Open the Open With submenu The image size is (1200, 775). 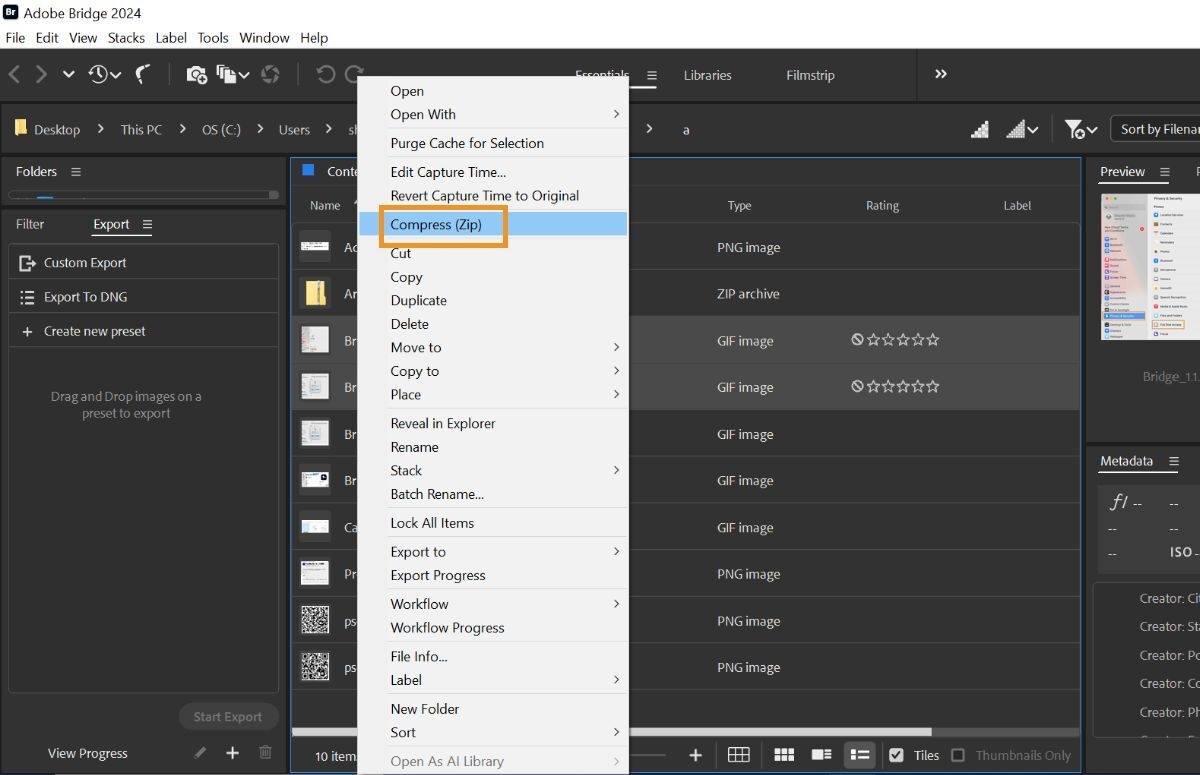click(423, 114)
